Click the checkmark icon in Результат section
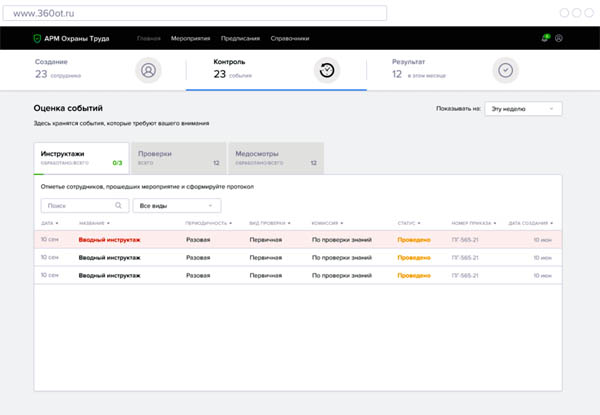600x415 pixels. click(x=506, y=70)
